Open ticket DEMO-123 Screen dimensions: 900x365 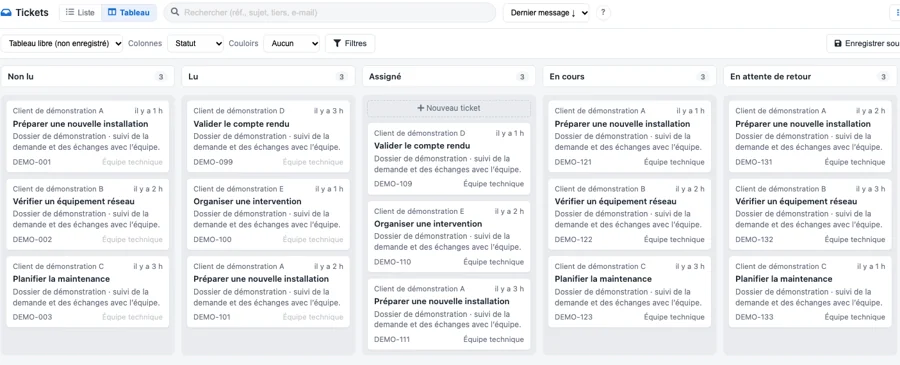630,292
